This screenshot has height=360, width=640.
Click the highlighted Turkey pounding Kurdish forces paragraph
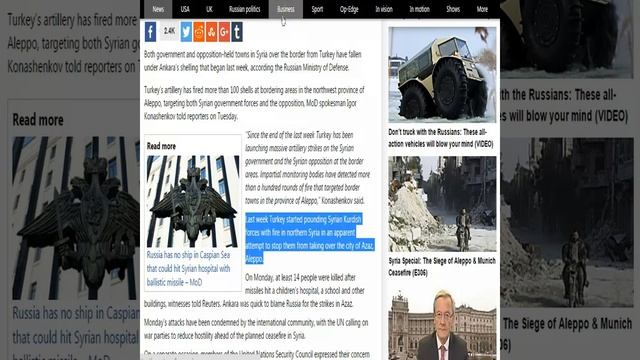click(309, 239)
